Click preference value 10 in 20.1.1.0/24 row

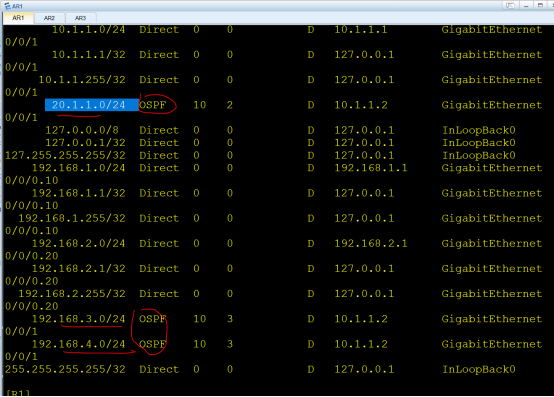coord(200,105)
